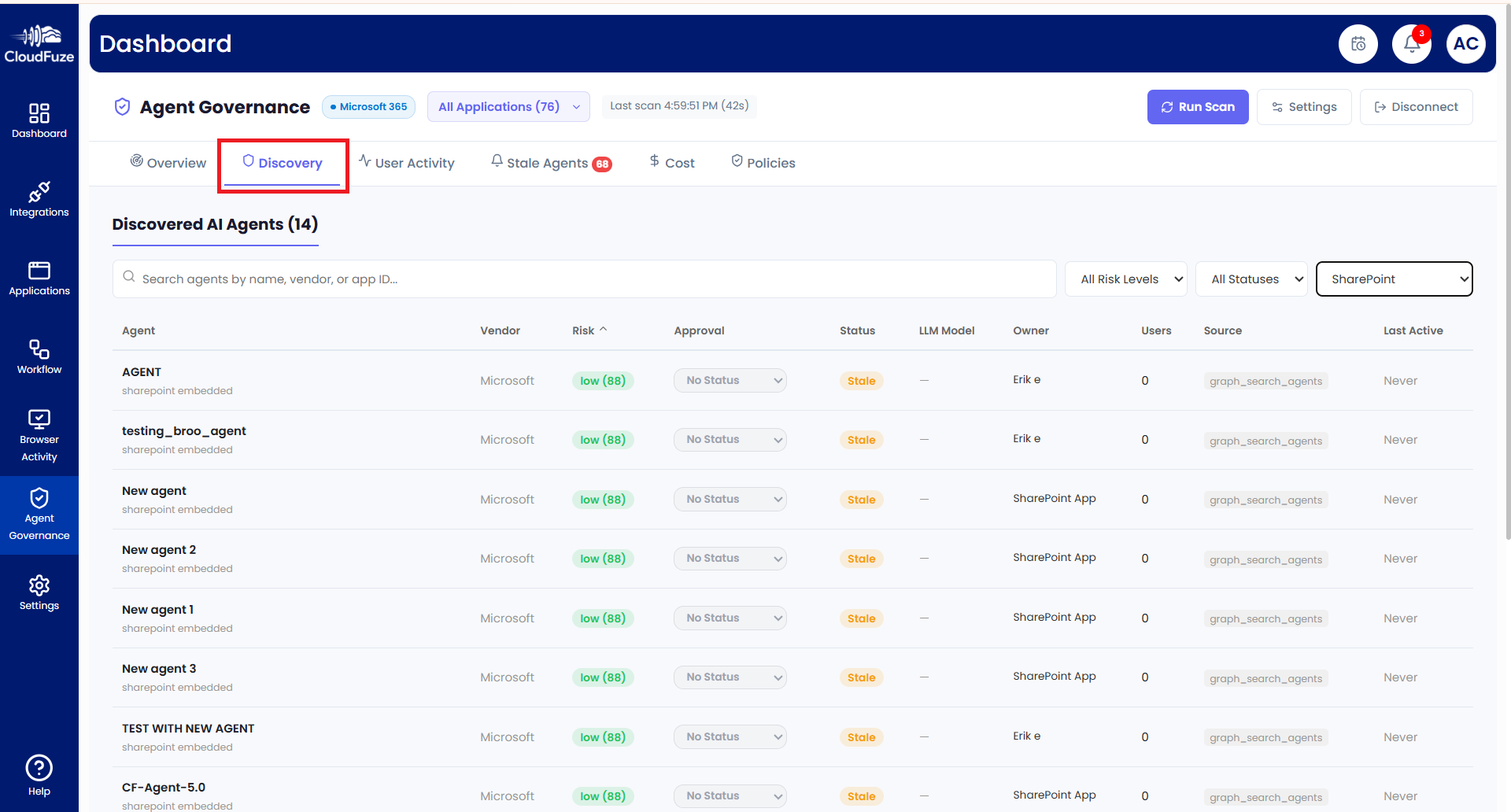Click the shield icon beside Agent Governance
The height and width of the screenshot is (812, 1511).
(122, 106)
